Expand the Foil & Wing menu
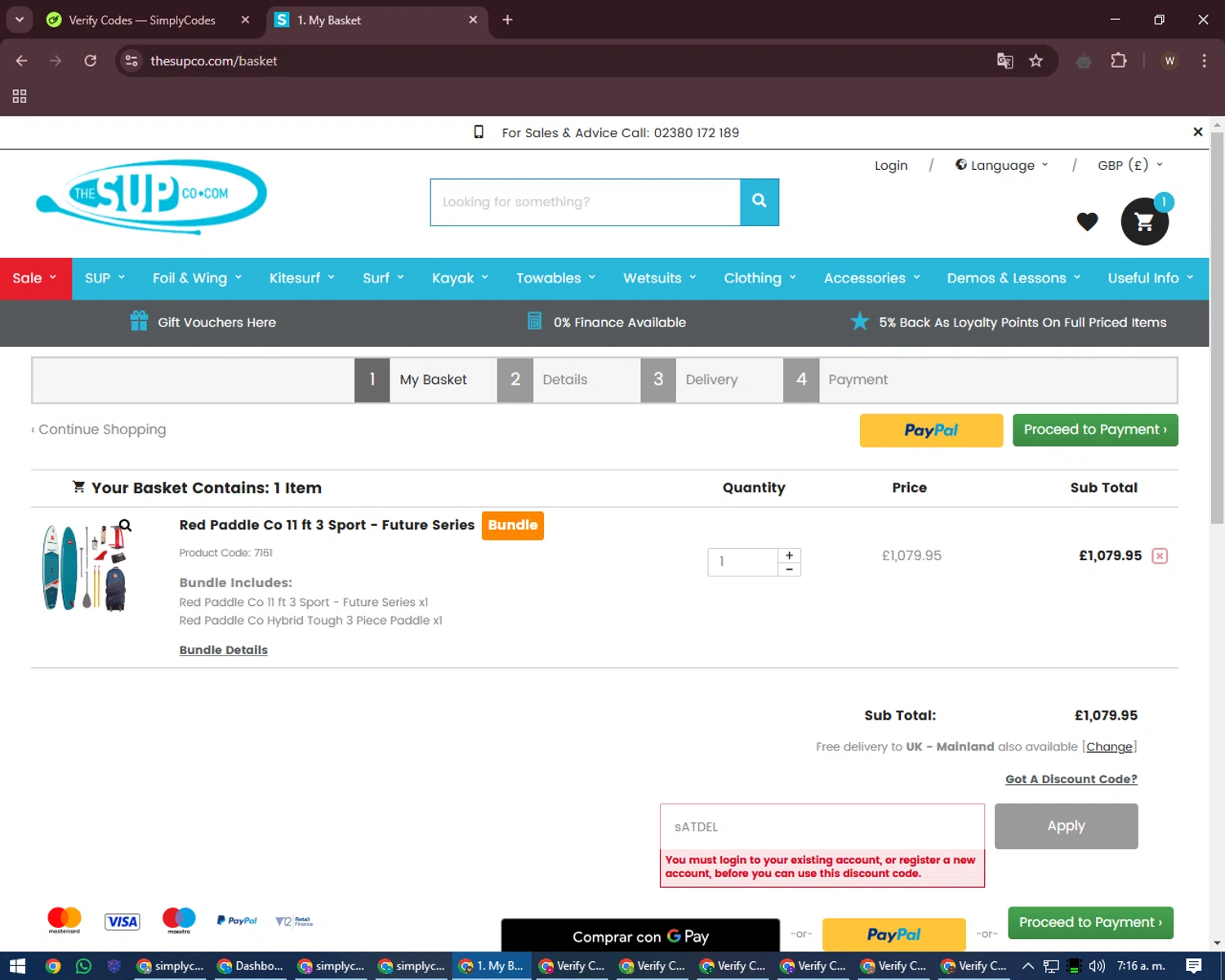This screenshot has height=980, width=1225. (198, 278)
